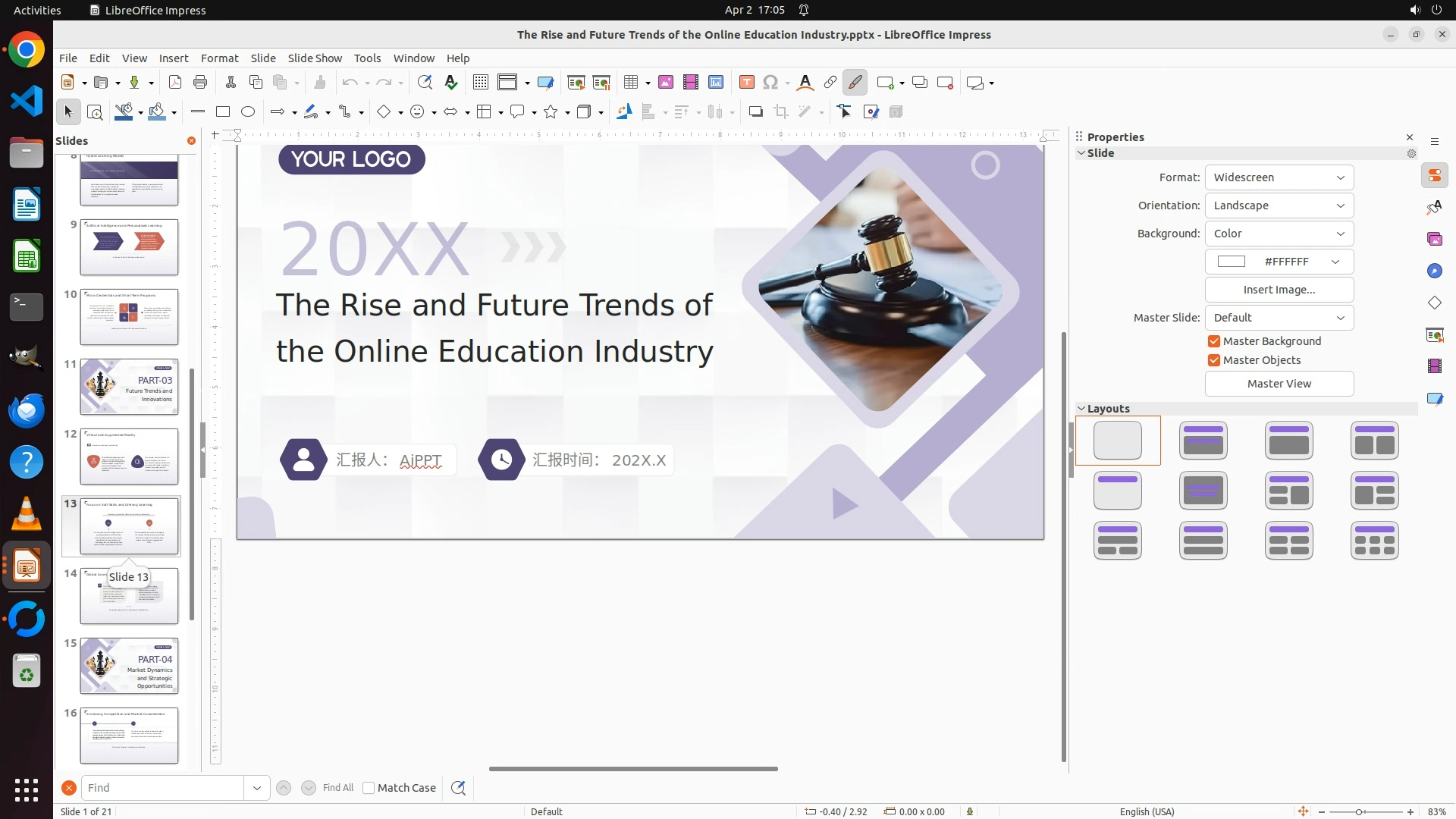Click the Master View button
Viewport: 1456px width, 819px height.
click(x=1279, y=384)
